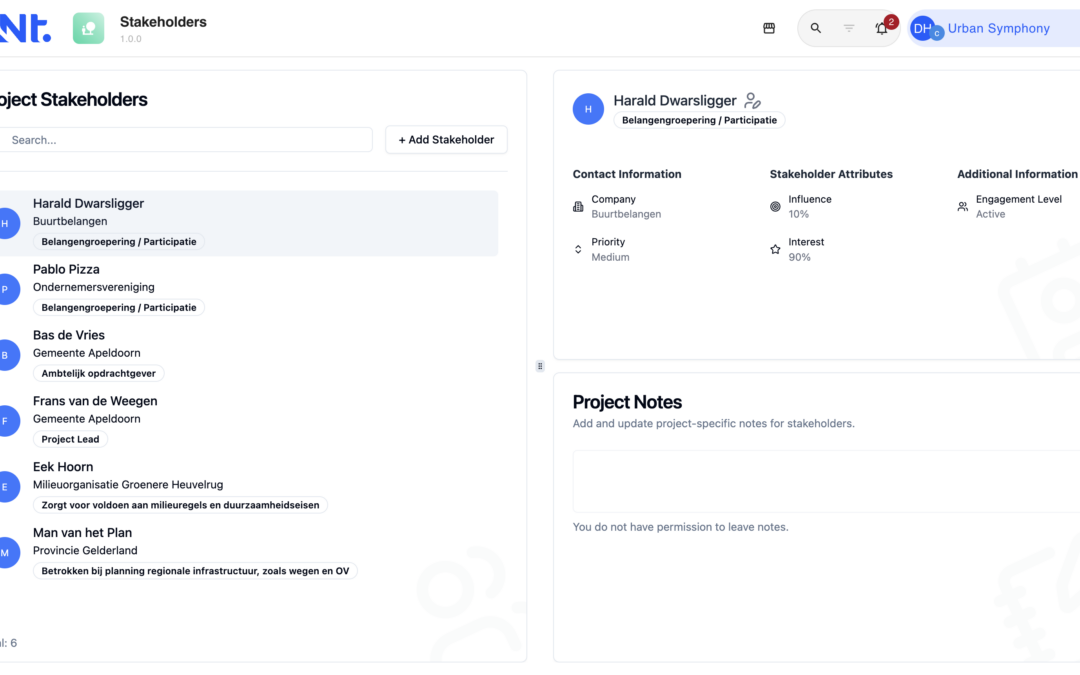Click the Priority Medium value
The height and width of the screenshot is (675, 1080).
pos(610,257)
